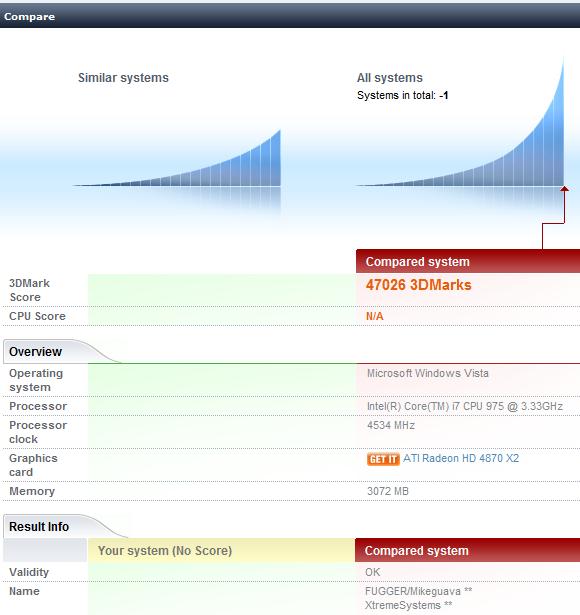Click the red arrow marker on chart

click(x=564, y=189)
